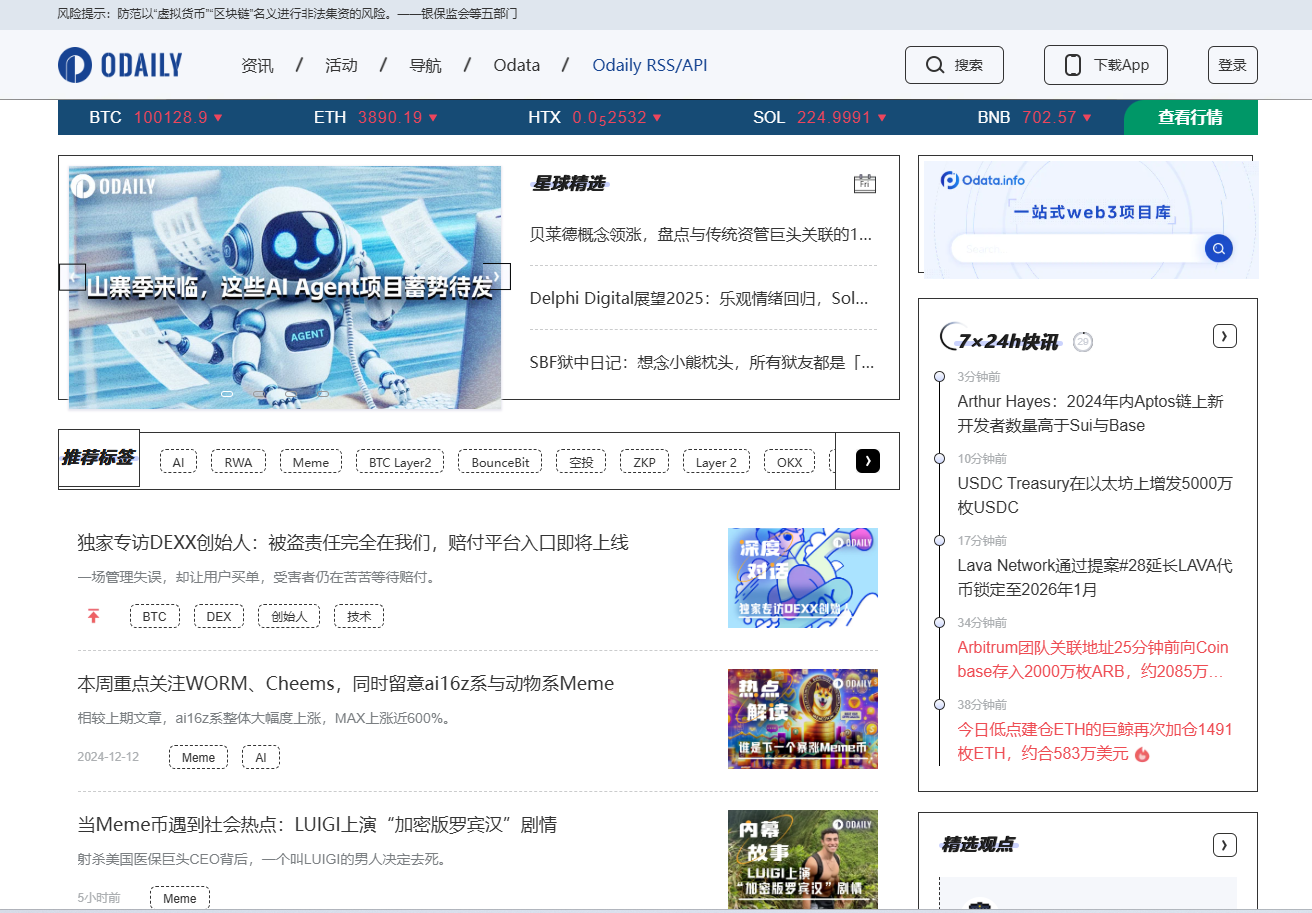Select the BounceBit tag chip

500,461
